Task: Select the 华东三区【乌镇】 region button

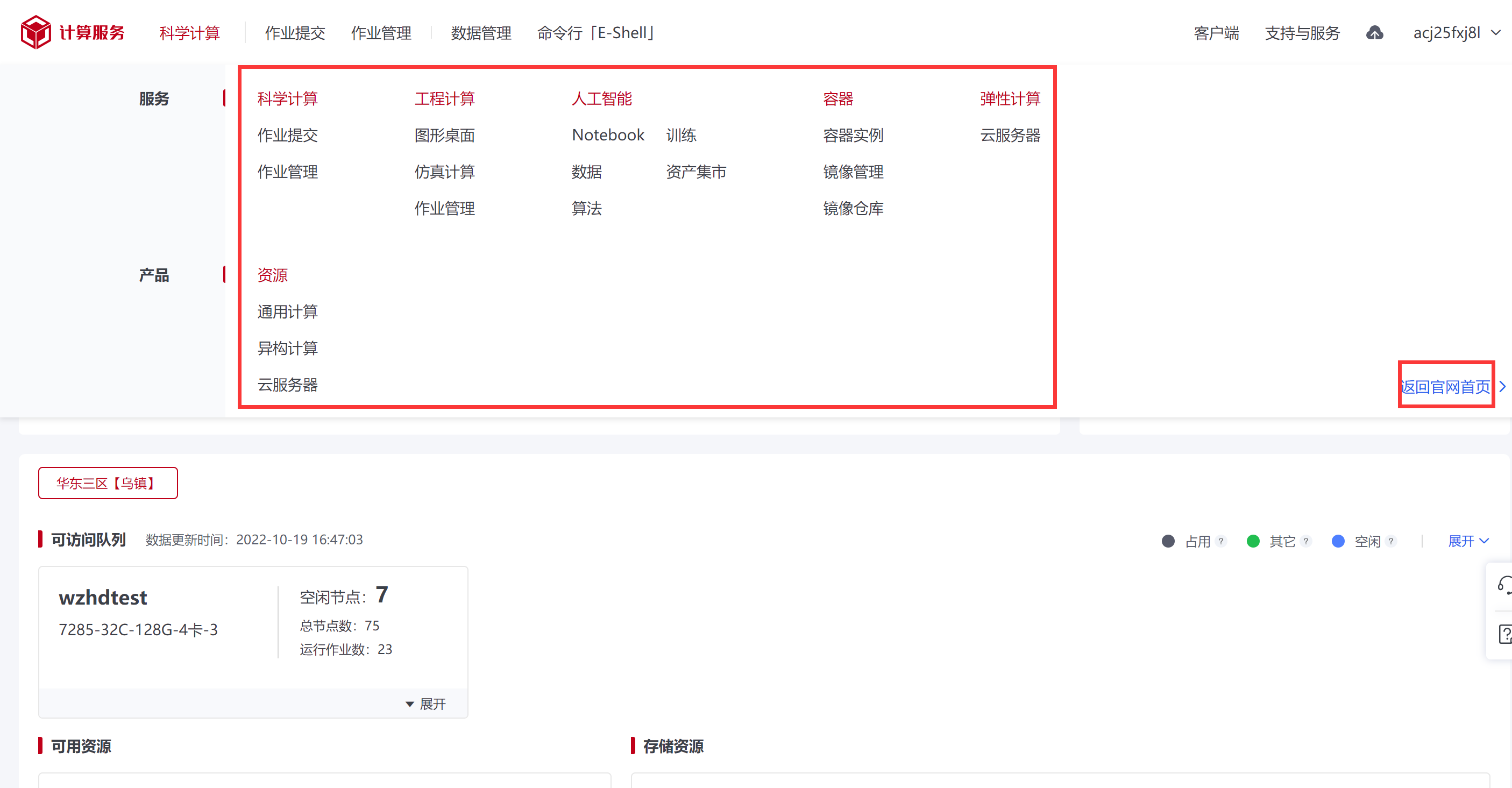Action: 108,483
